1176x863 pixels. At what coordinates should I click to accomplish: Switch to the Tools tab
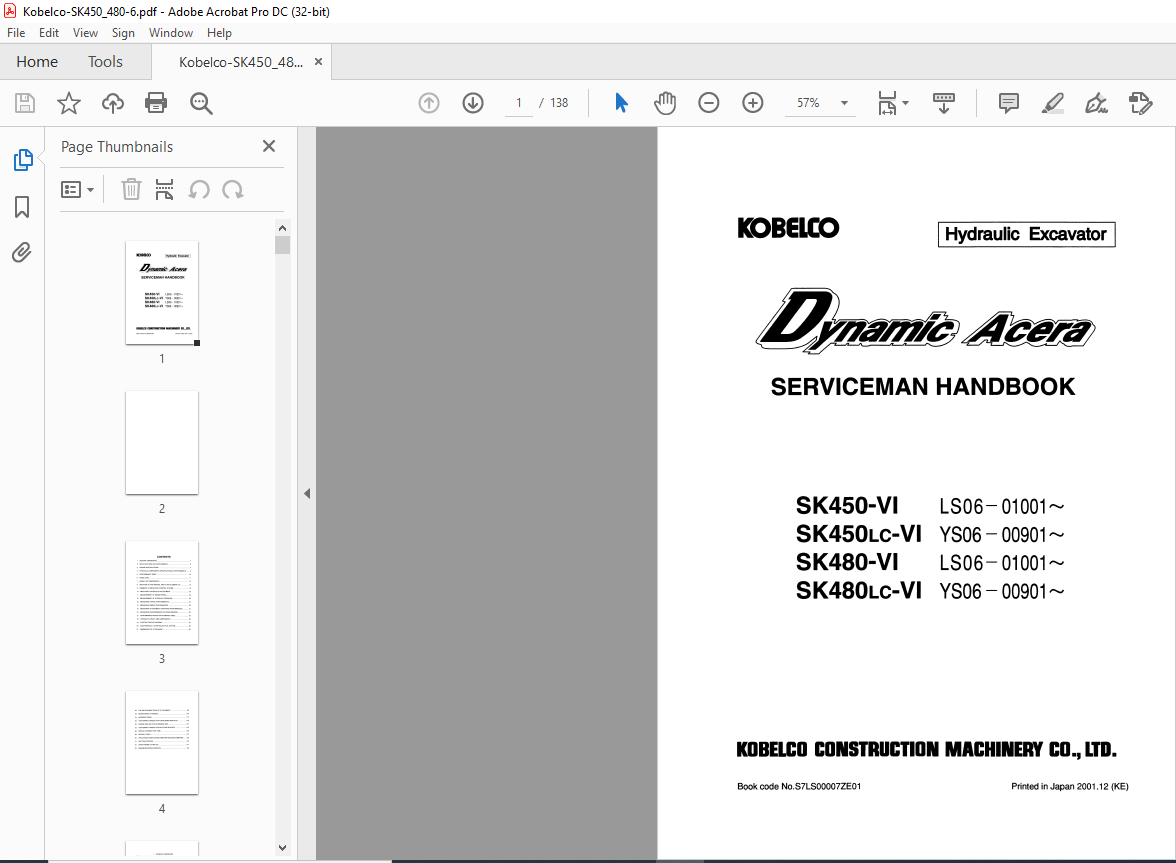click(105, 61)
